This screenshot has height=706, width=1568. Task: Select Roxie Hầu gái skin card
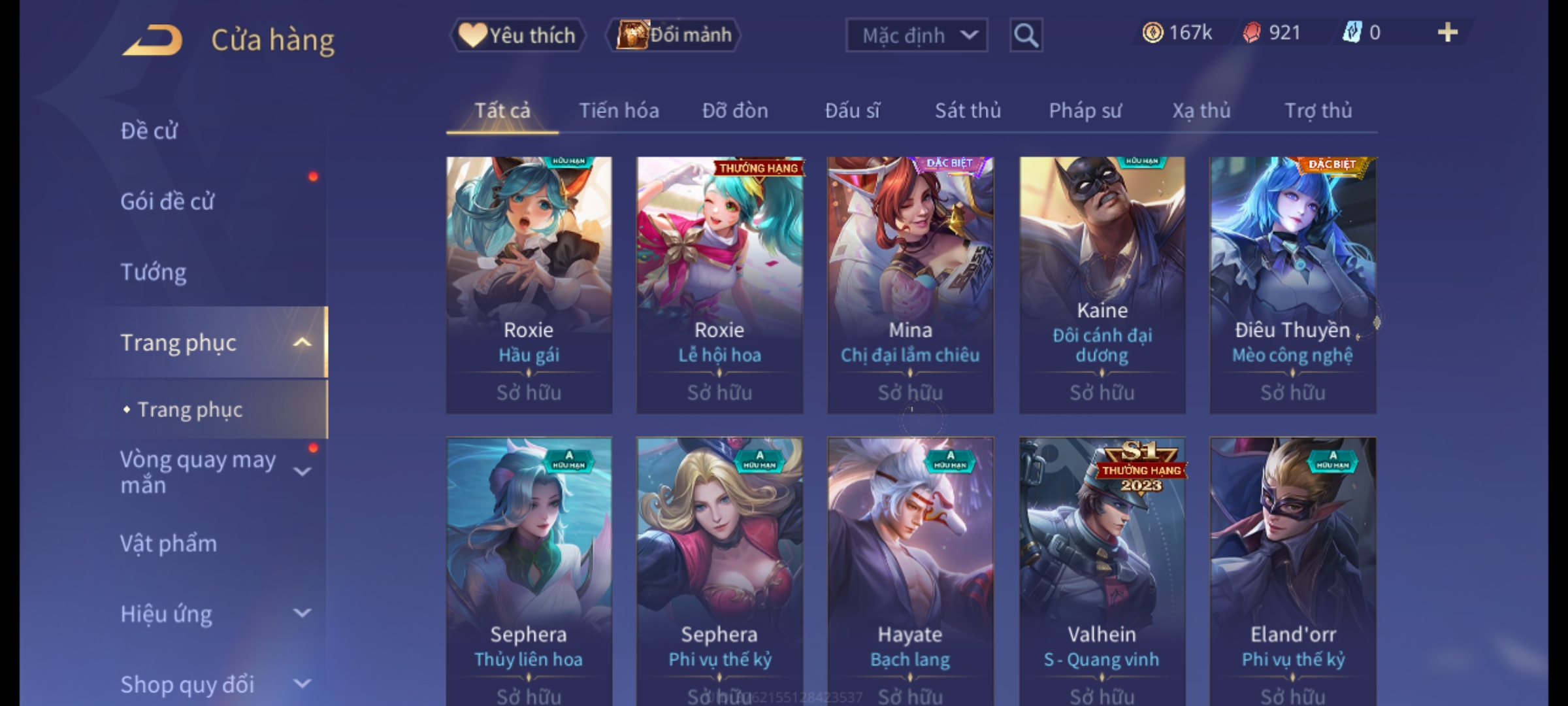529,285
